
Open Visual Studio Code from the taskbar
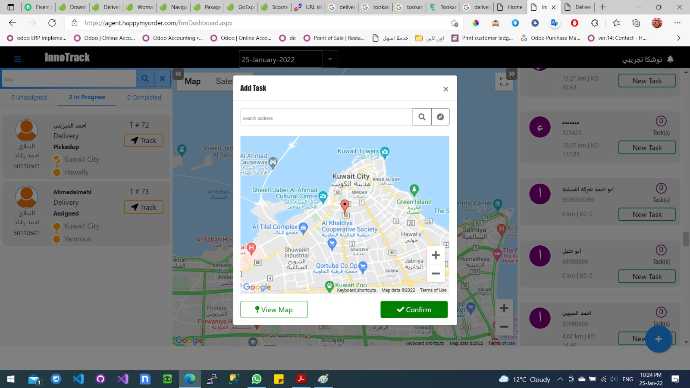point(78,379)
